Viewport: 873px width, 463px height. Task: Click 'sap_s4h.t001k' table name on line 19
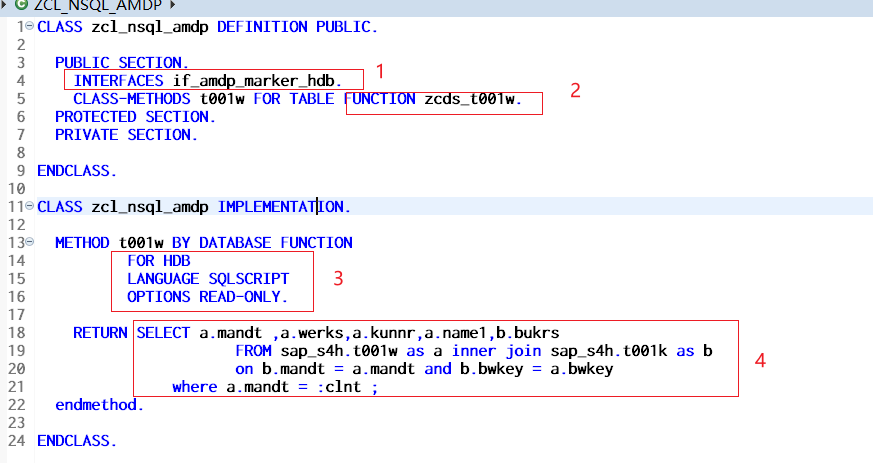[609, 351]
